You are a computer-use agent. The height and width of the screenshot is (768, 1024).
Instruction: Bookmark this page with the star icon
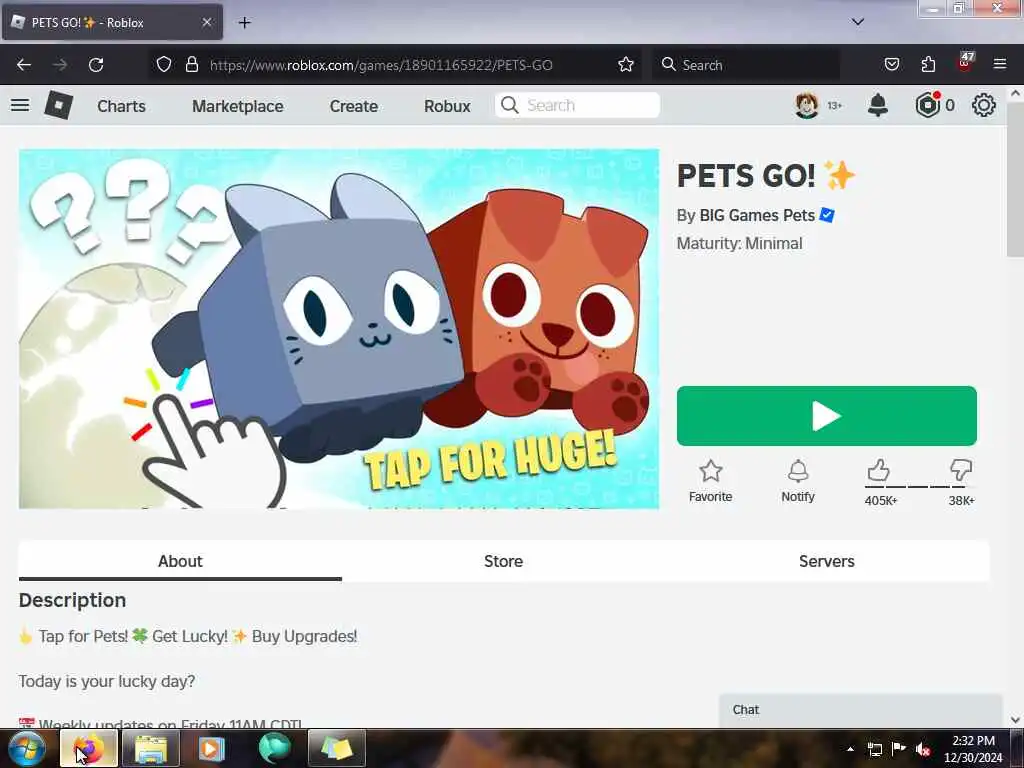point(626,64)
